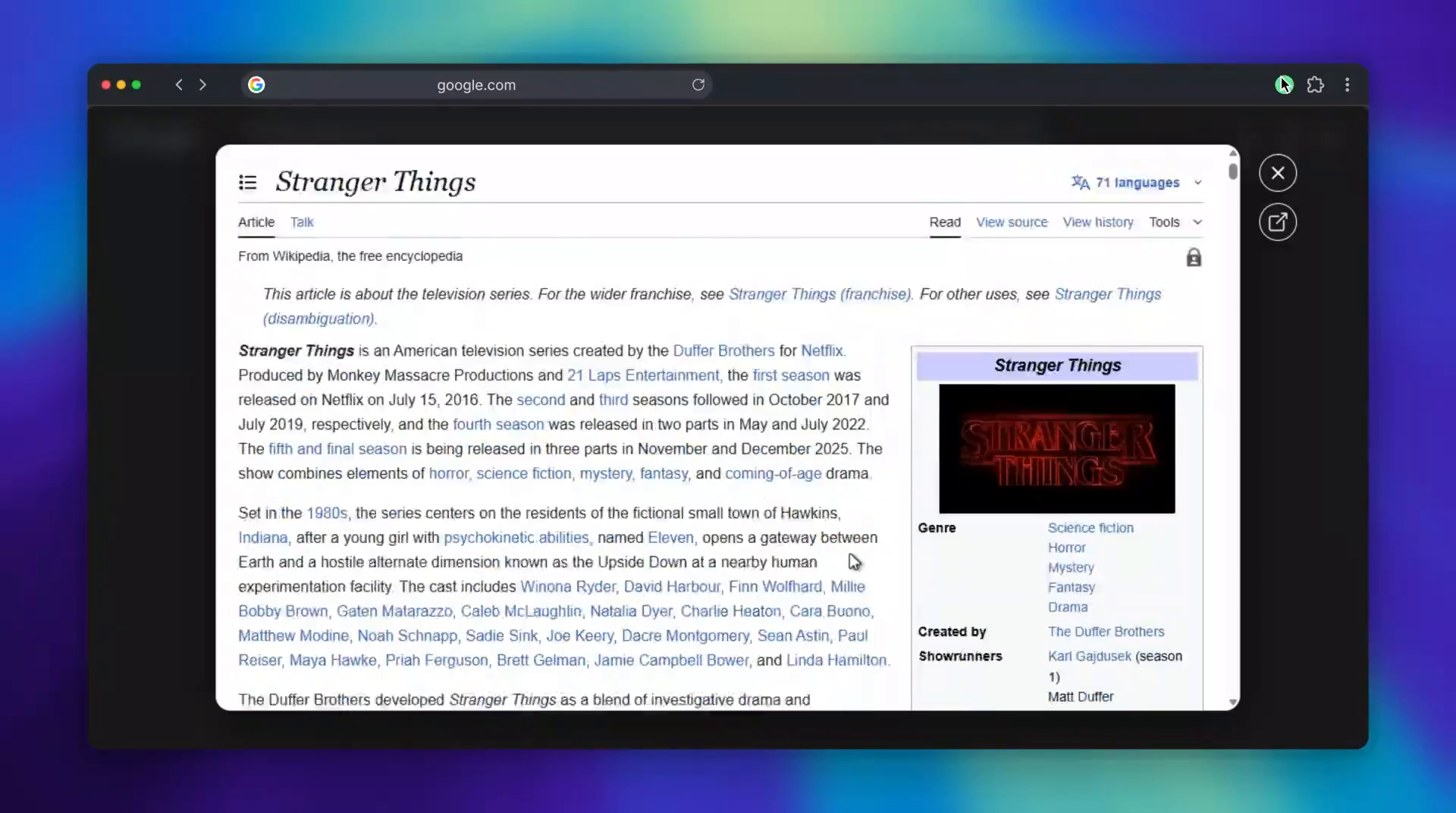1456x813 pixels.
Task: Open the extensions puzzle icon
Action: [x=1316, y=84]
